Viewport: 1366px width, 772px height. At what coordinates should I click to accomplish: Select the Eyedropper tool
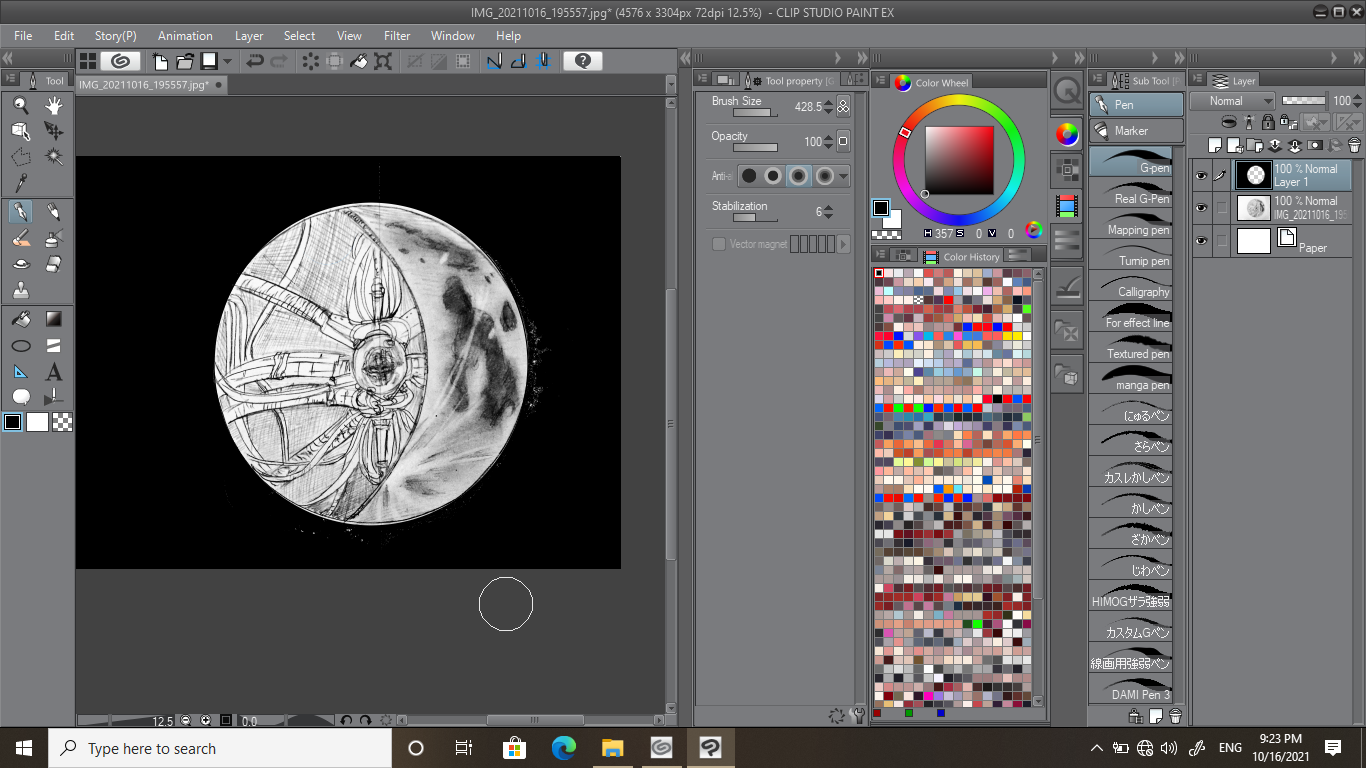pos(21,183)
